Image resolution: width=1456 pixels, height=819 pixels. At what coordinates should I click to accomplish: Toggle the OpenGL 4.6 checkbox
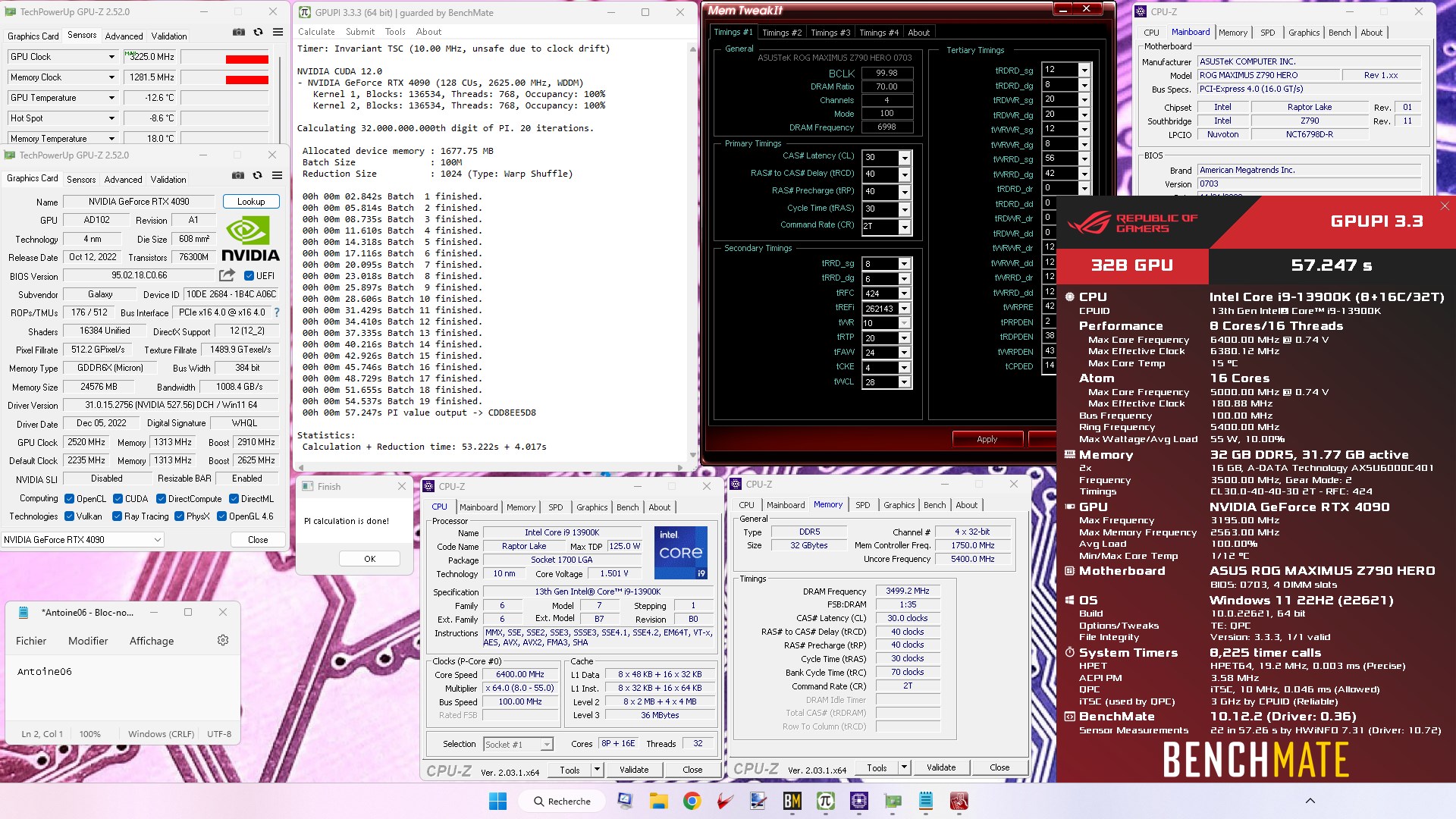point(221,516)
